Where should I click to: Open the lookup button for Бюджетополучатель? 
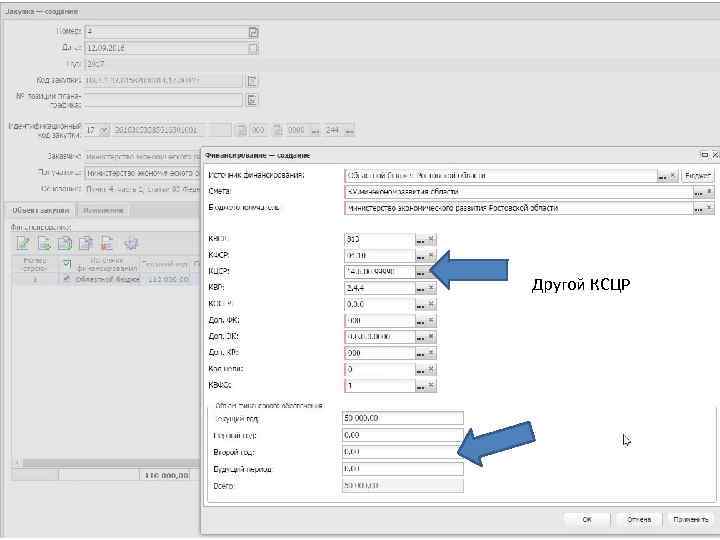(698, 208)
